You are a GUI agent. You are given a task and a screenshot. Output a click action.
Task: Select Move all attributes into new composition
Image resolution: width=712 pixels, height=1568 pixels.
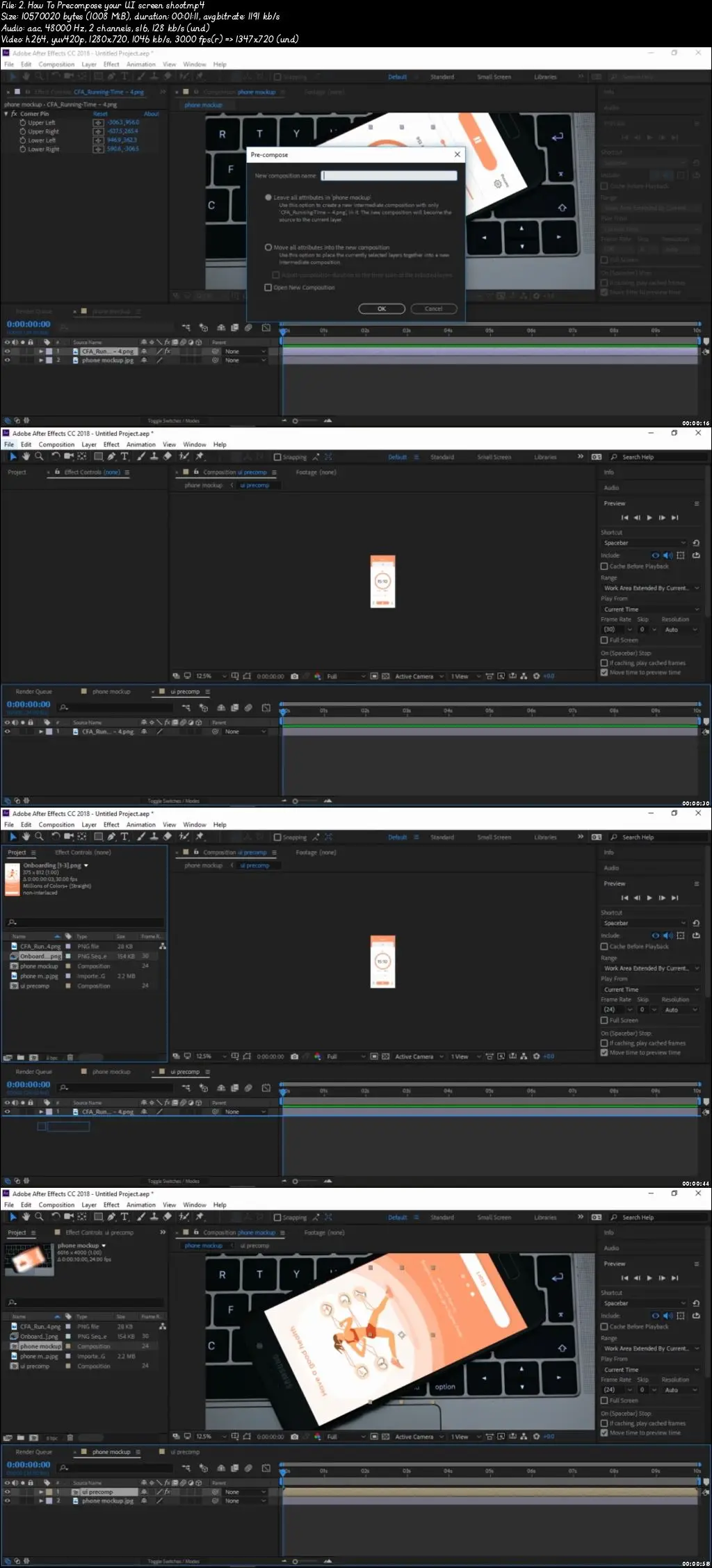268,247
